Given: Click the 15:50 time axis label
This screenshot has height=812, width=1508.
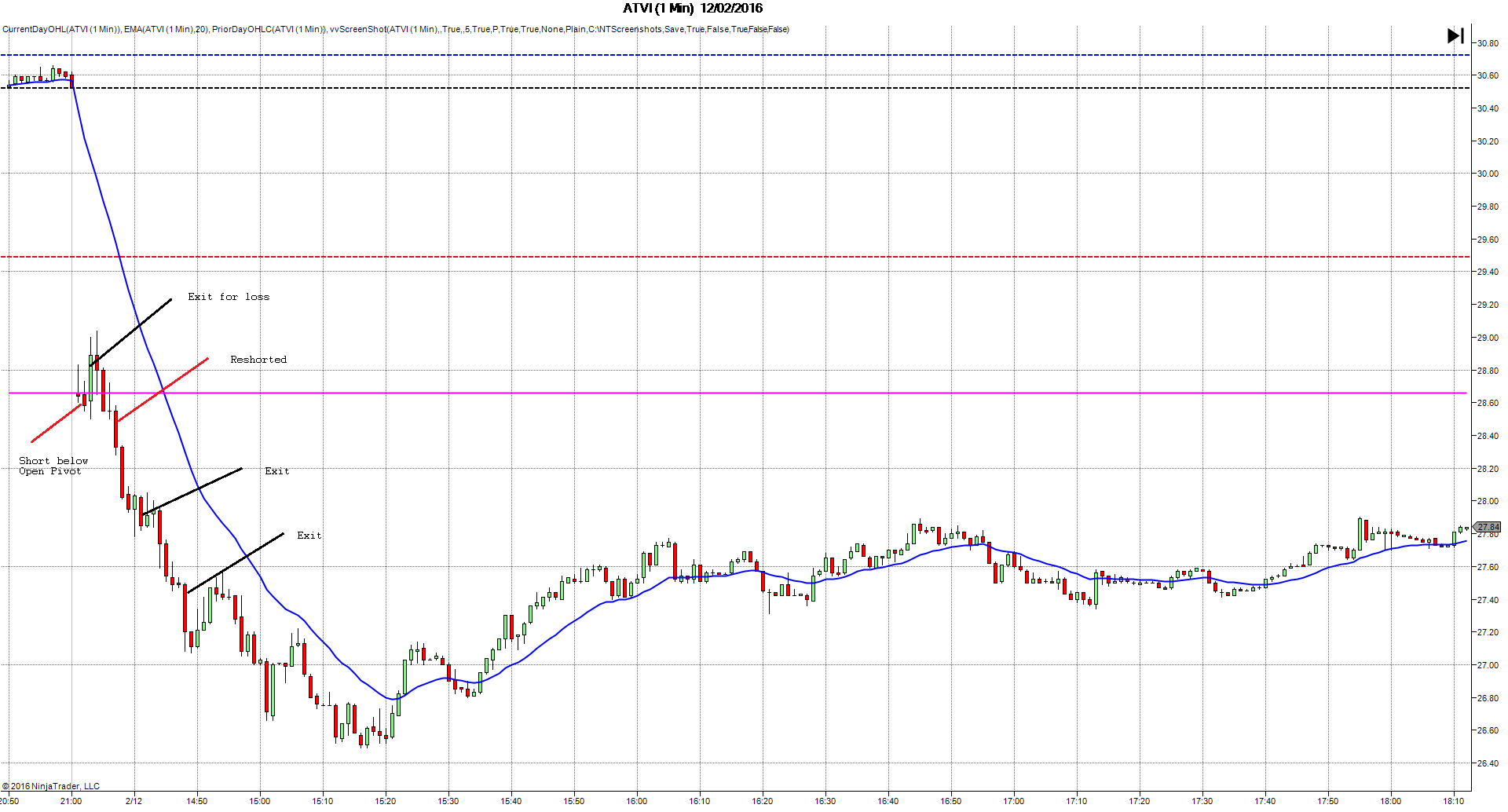Looking at the screenshot, I should 574,801.
